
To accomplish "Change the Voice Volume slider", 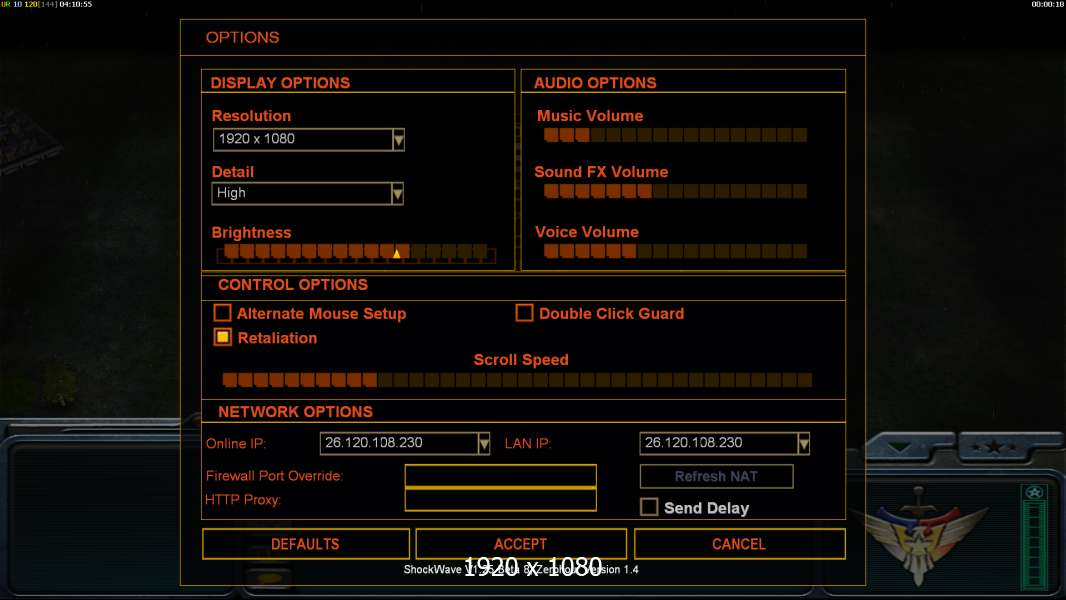I will 675,251.
